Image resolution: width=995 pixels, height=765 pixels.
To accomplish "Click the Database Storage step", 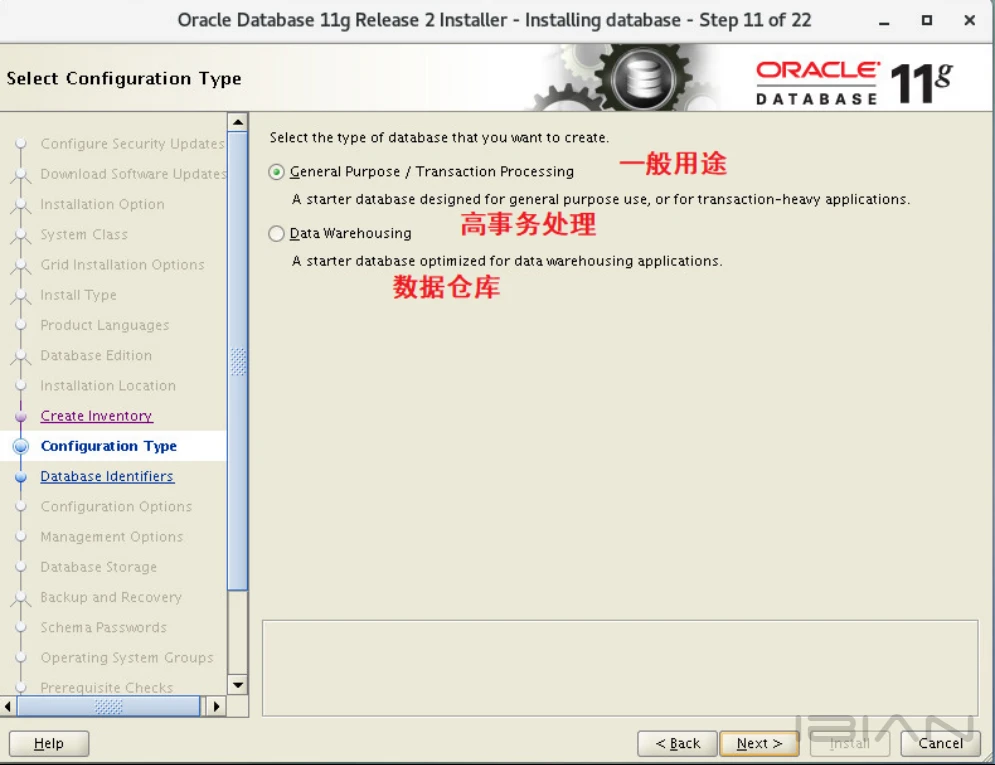I will tap(98, 567).
